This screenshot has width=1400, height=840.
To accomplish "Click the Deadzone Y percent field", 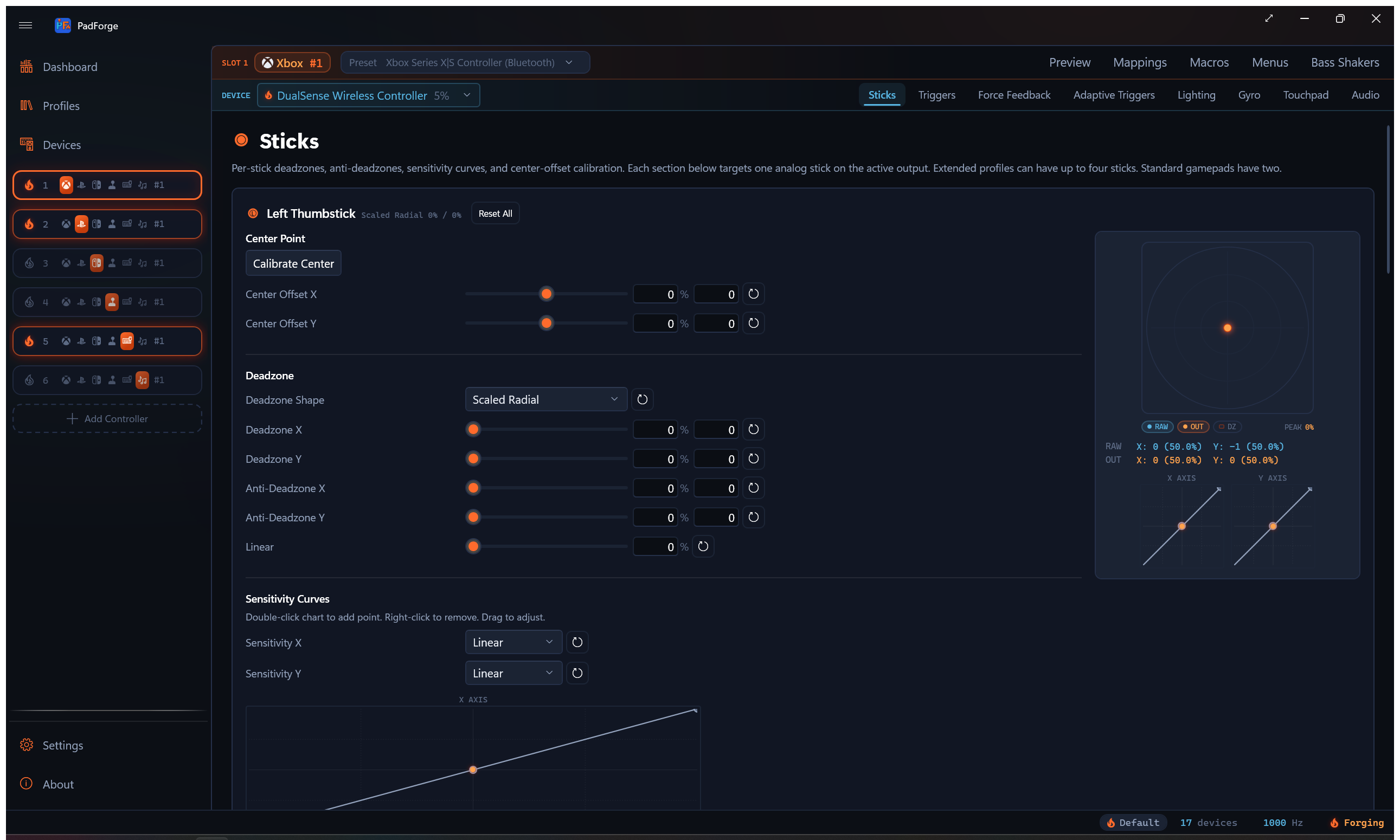I will (x=655, y=459).
